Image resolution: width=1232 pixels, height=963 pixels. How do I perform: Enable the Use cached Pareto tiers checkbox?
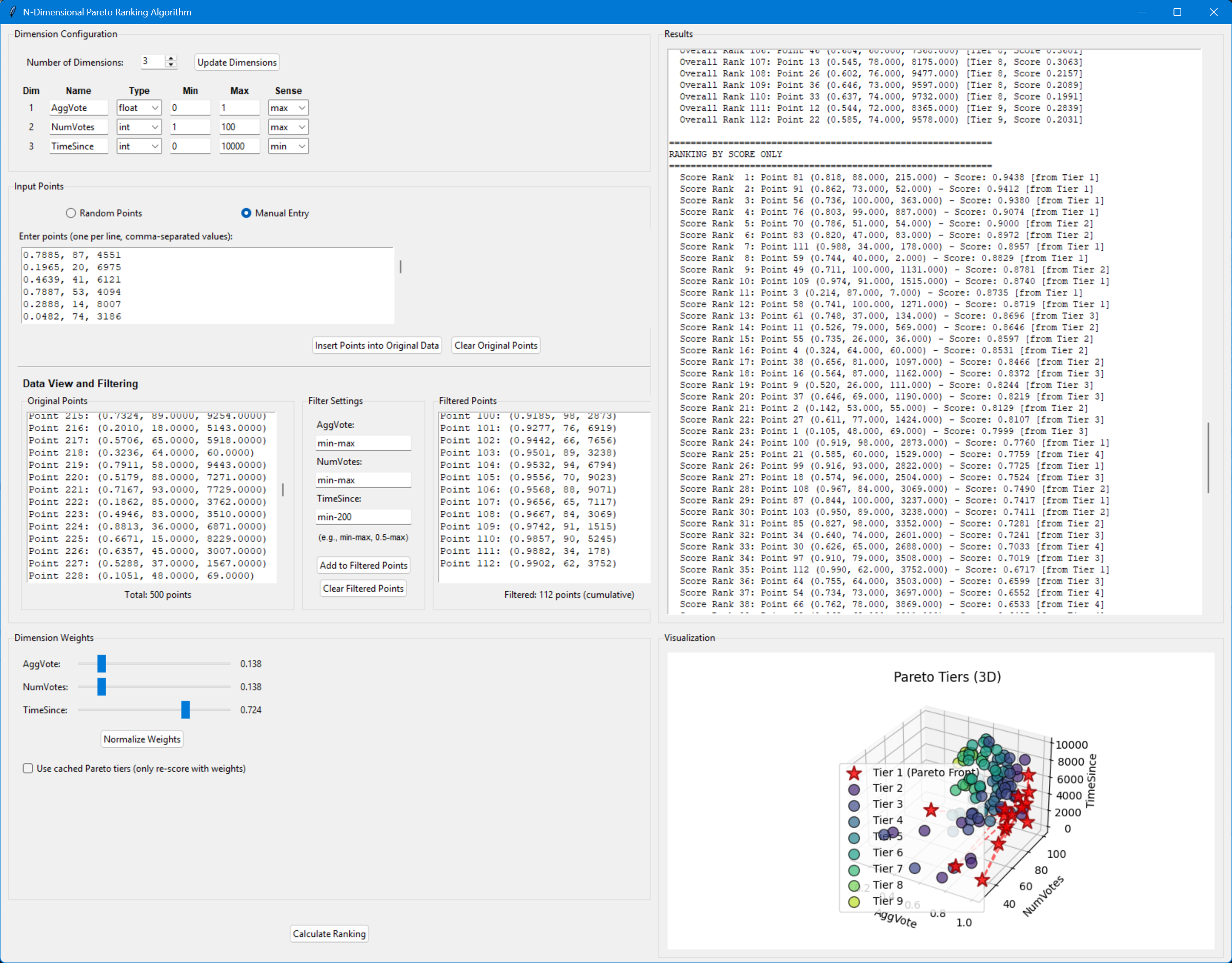(x=28, y=769)
